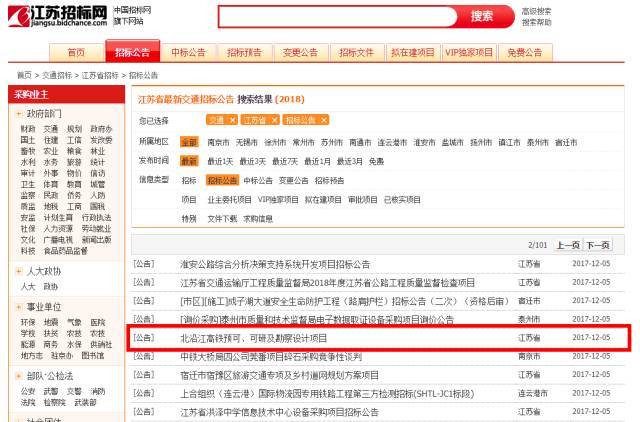Go to 首页 tab
The height and width of the screenshot is (422, 640).
(x=76, y=53)
